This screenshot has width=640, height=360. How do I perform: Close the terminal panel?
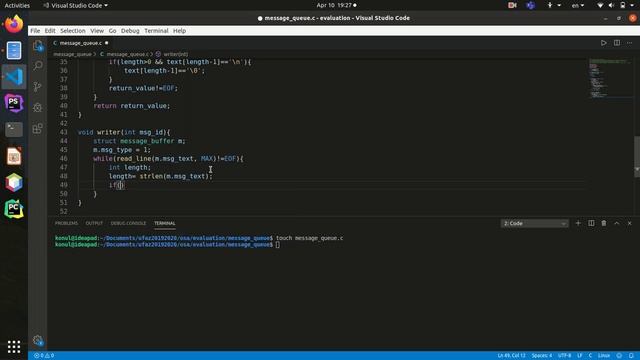(x=629, y=223)
